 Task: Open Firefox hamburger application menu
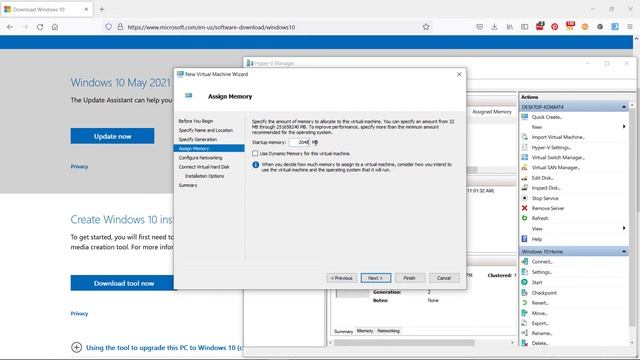click(x=630, y=27)
